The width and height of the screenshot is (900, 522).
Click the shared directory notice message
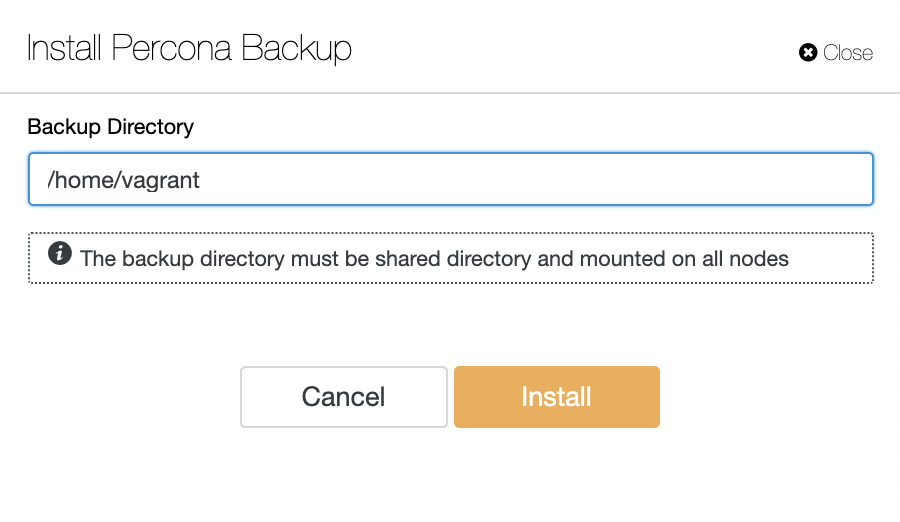tap(434, 258)
